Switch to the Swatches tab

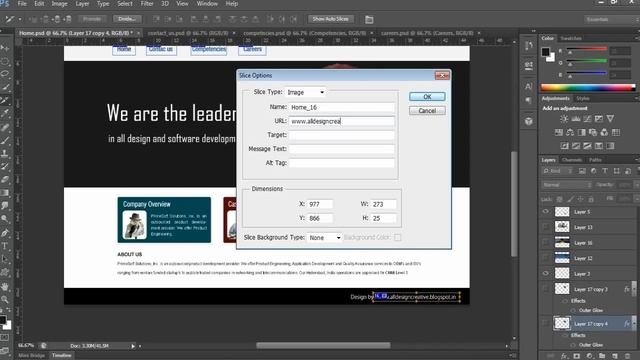571,38
